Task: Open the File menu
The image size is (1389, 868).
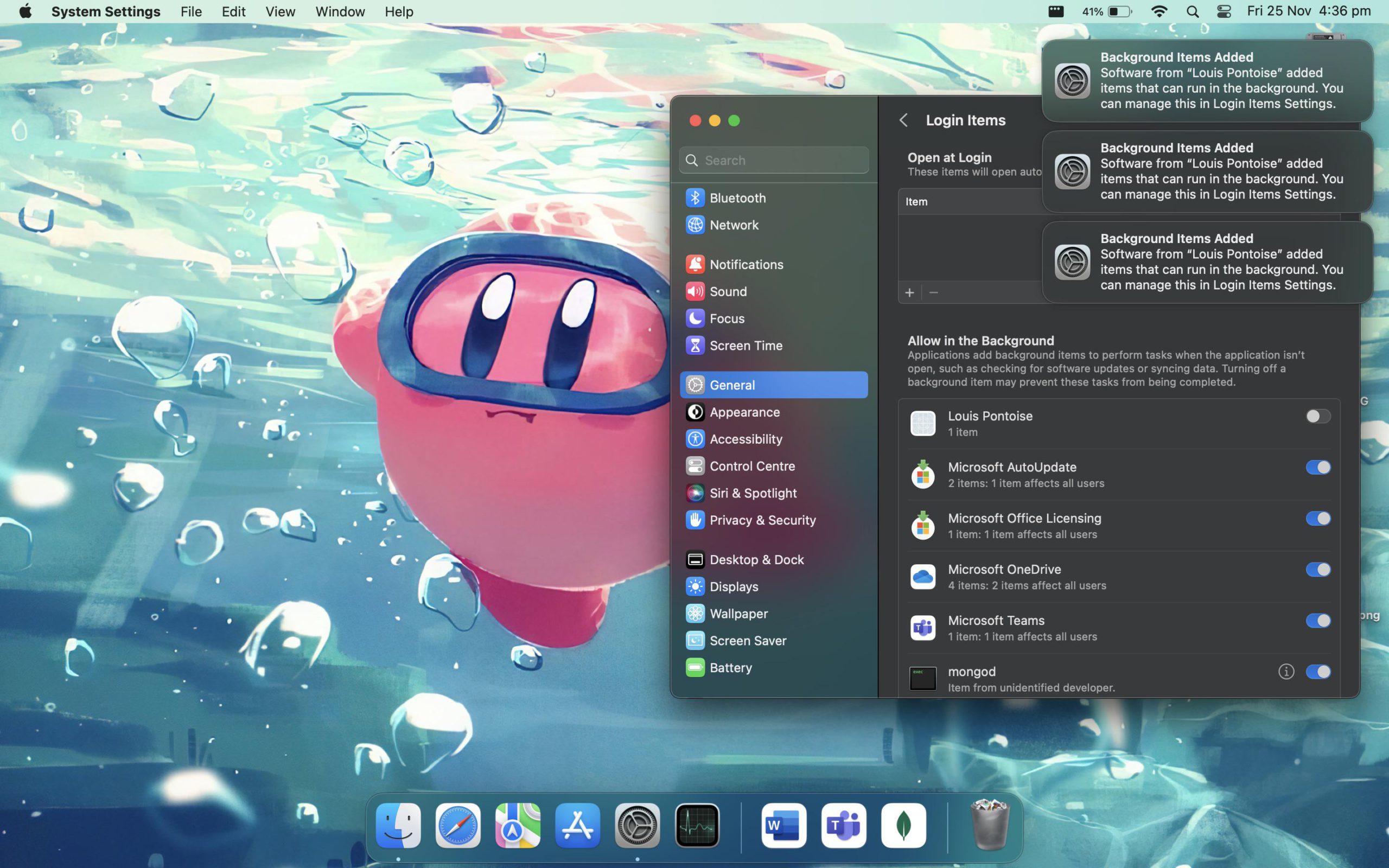Action: coord(191,11)
